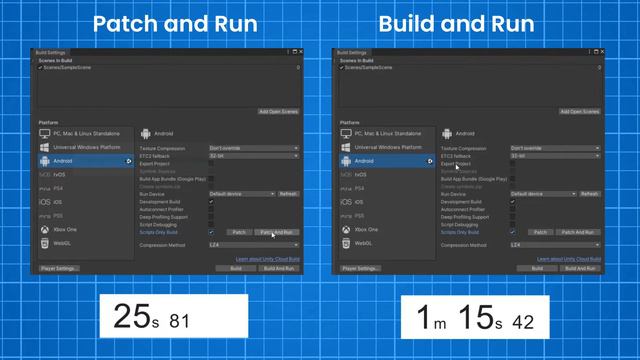The height and width of the screenshot is (360, 640).
Task: Select WebGL platform in right window
Action: [x=387, y=243]
